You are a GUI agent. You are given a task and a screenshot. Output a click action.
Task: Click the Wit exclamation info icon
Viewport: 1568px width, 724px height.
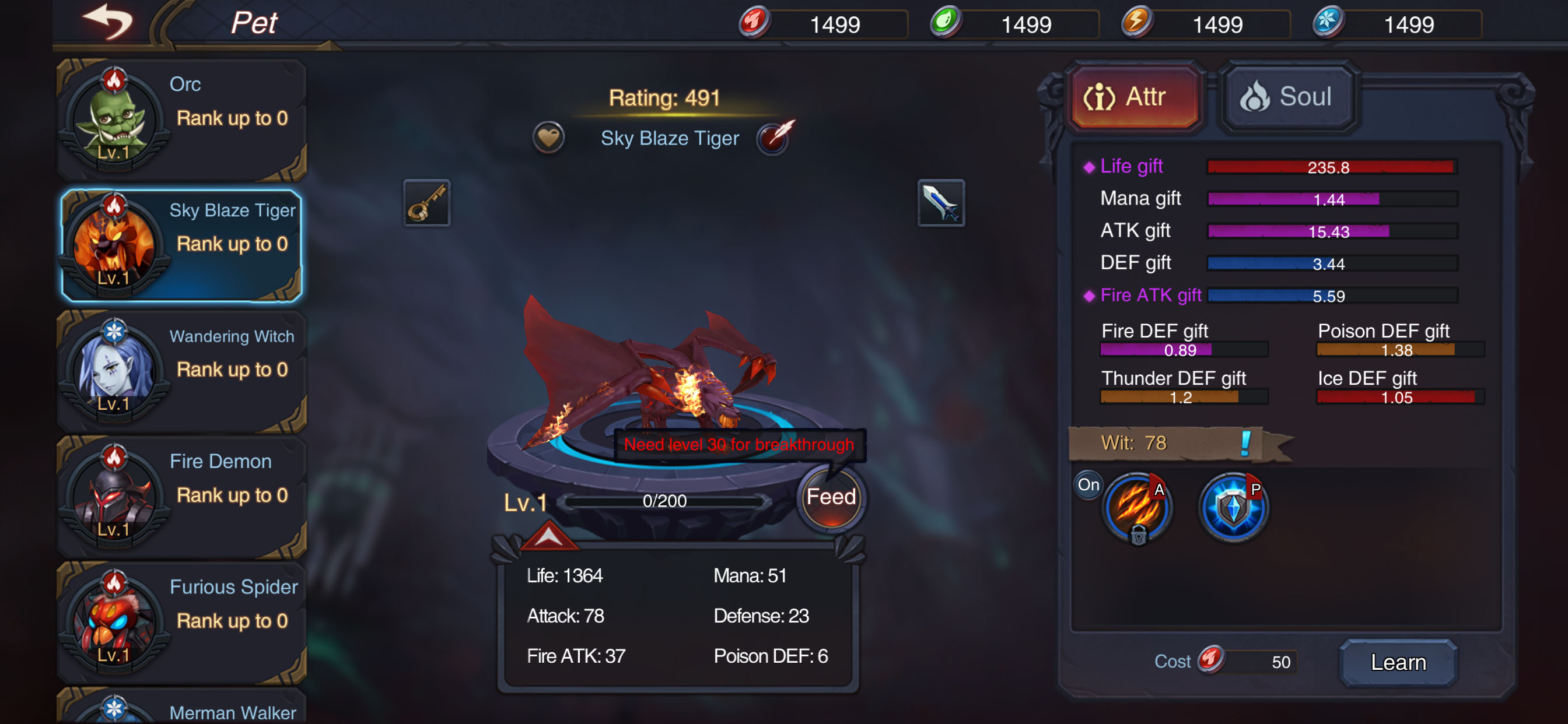pos(1246,443)
